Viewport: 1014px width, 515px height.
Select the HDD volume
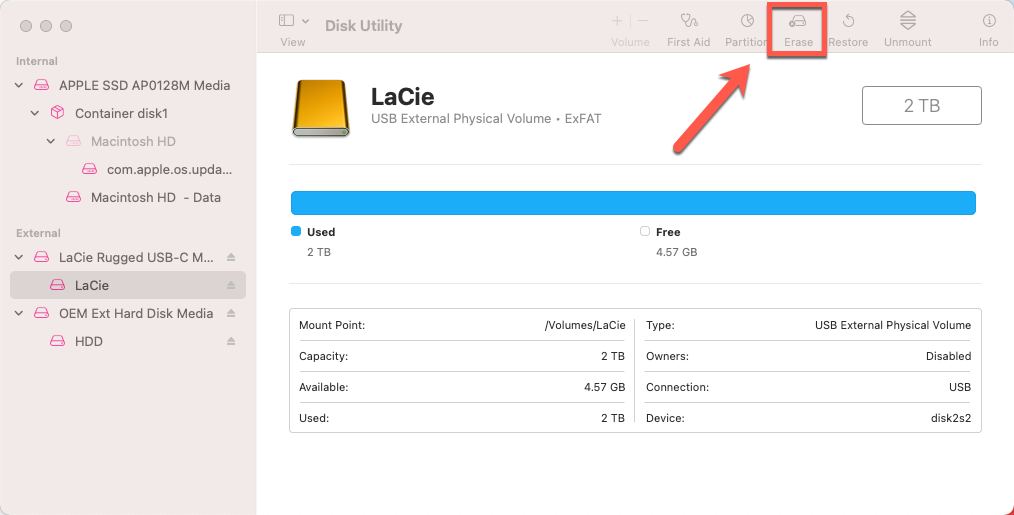click(128, 341)
